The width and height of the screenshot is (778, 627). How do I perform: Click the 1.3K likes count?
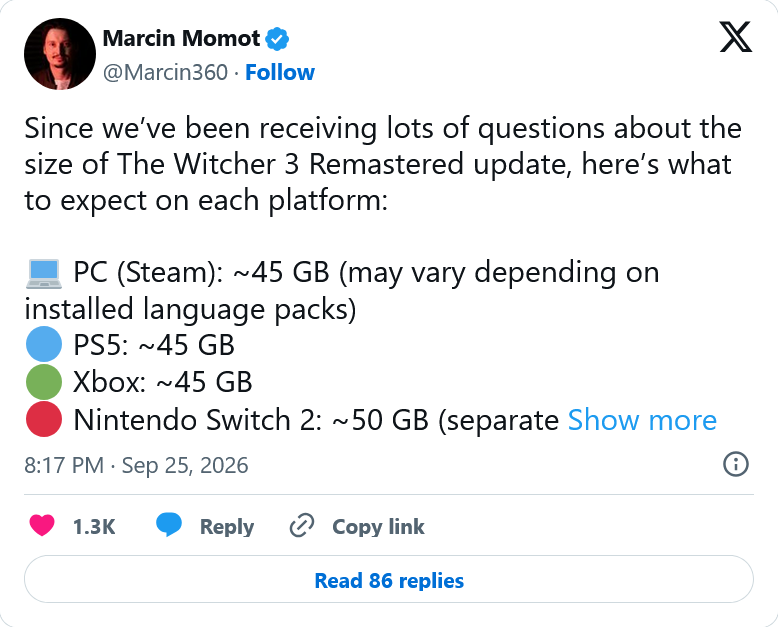coord(94,526)
